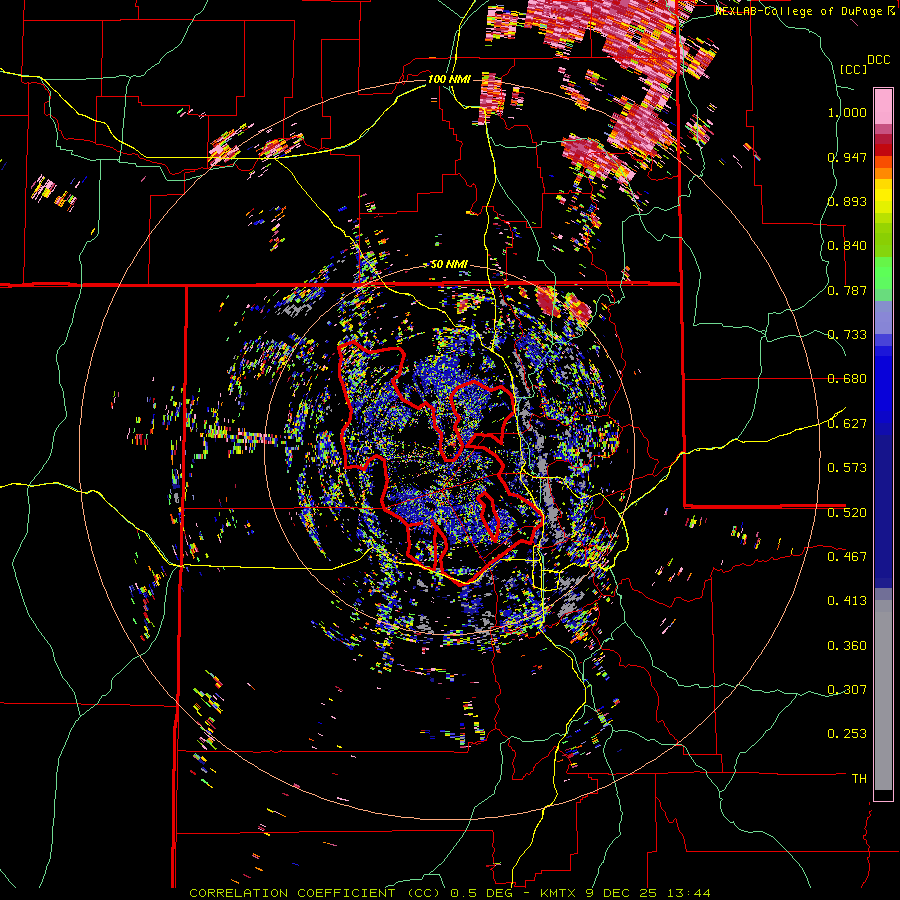Image resolution: width=900 pixels, height=900 pixels.
Task: Click the '[CC]' legend header
Action: 853,69
